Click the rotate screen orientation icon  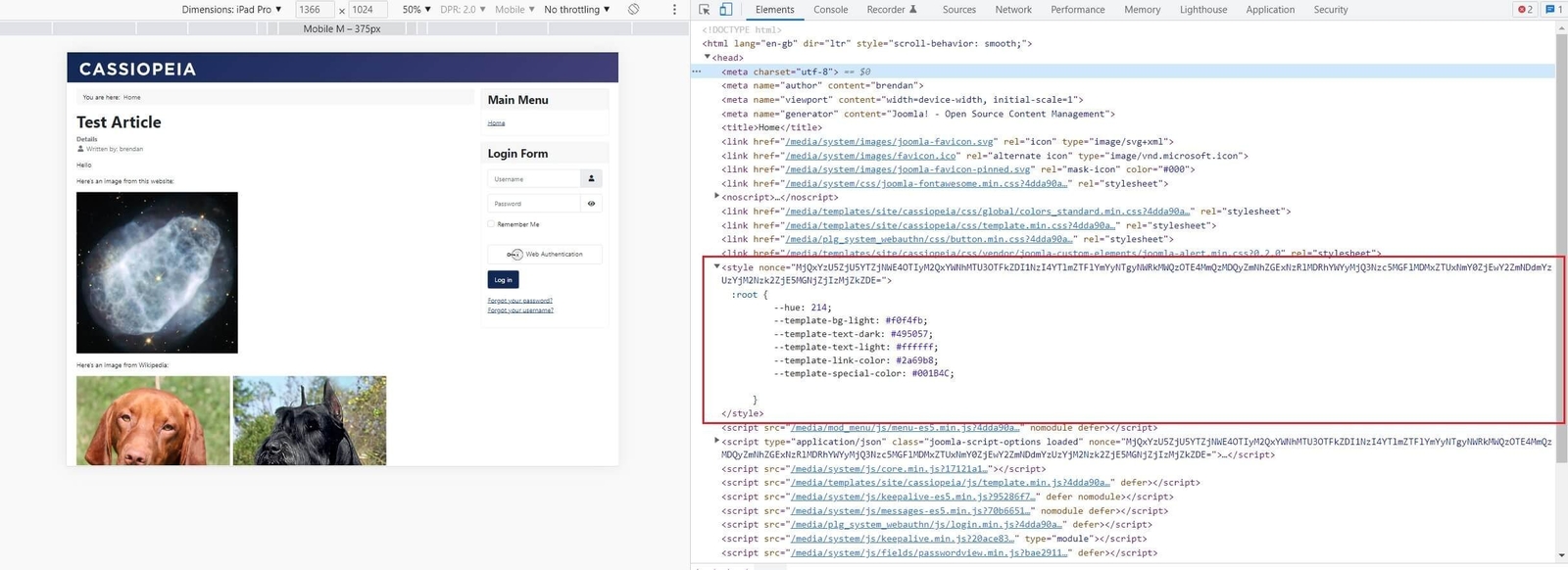click(634, 10)
